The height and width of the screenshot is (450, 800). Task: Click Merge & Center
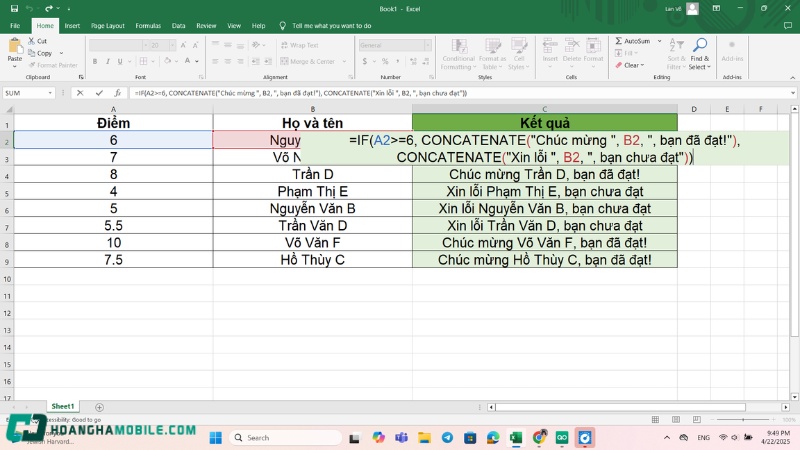pos(308,61)
